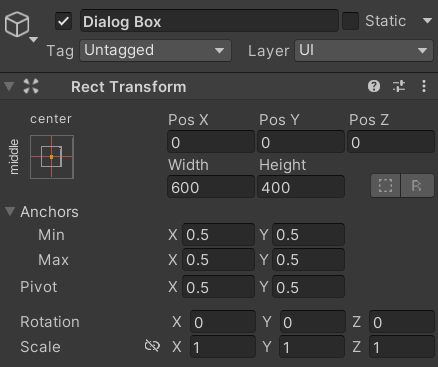Open Rect Transform preset settings icon
This screenshot has width=438, height=367.
[x=399, y=86]
